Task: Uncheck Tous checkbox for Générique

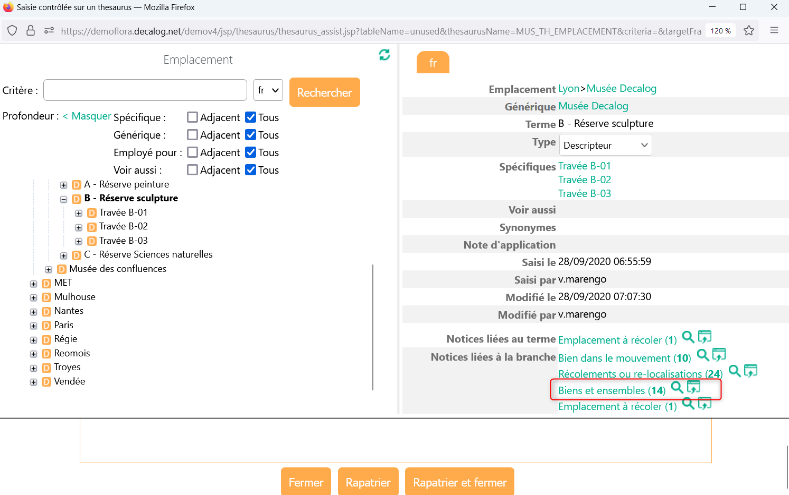Action: point(251,135)
